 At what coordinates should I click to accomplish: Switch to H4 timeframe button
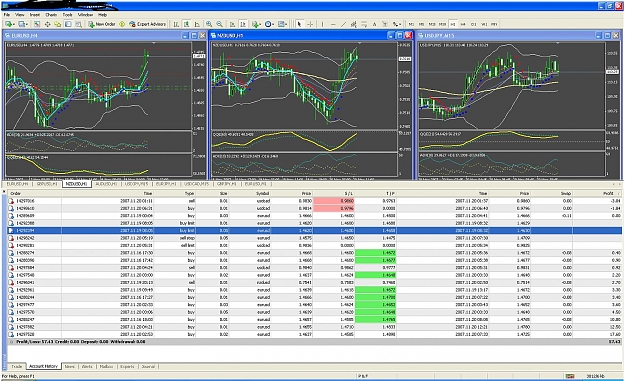(463, 24)
